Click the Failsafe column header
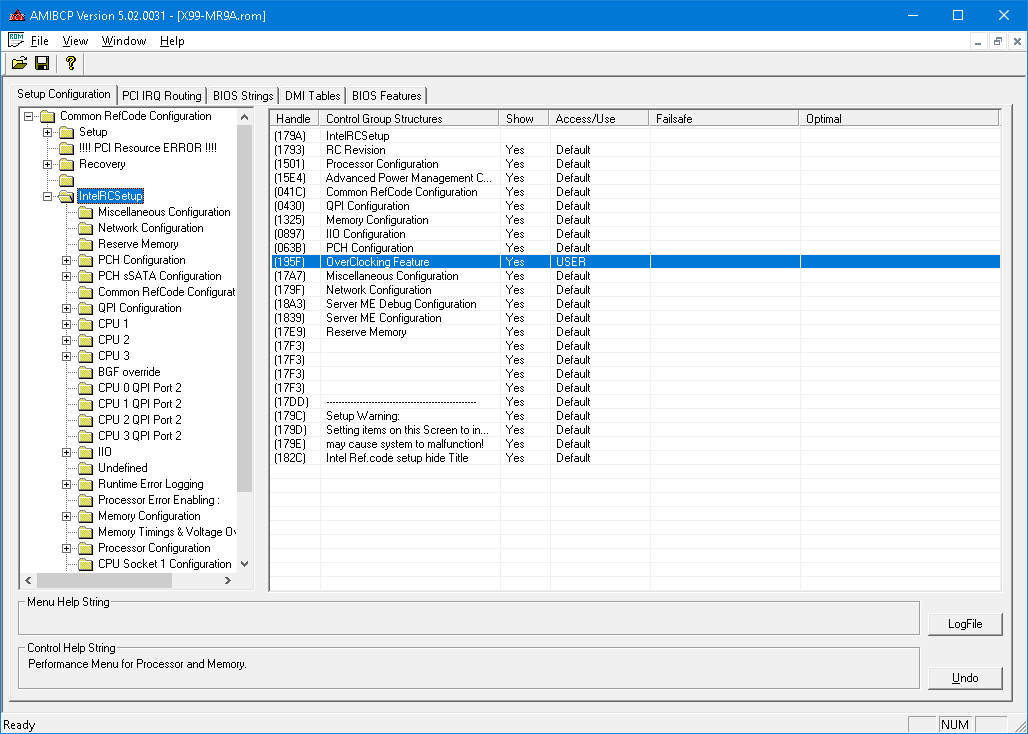This screenshot has width=1028, height=734. (724, 119)
